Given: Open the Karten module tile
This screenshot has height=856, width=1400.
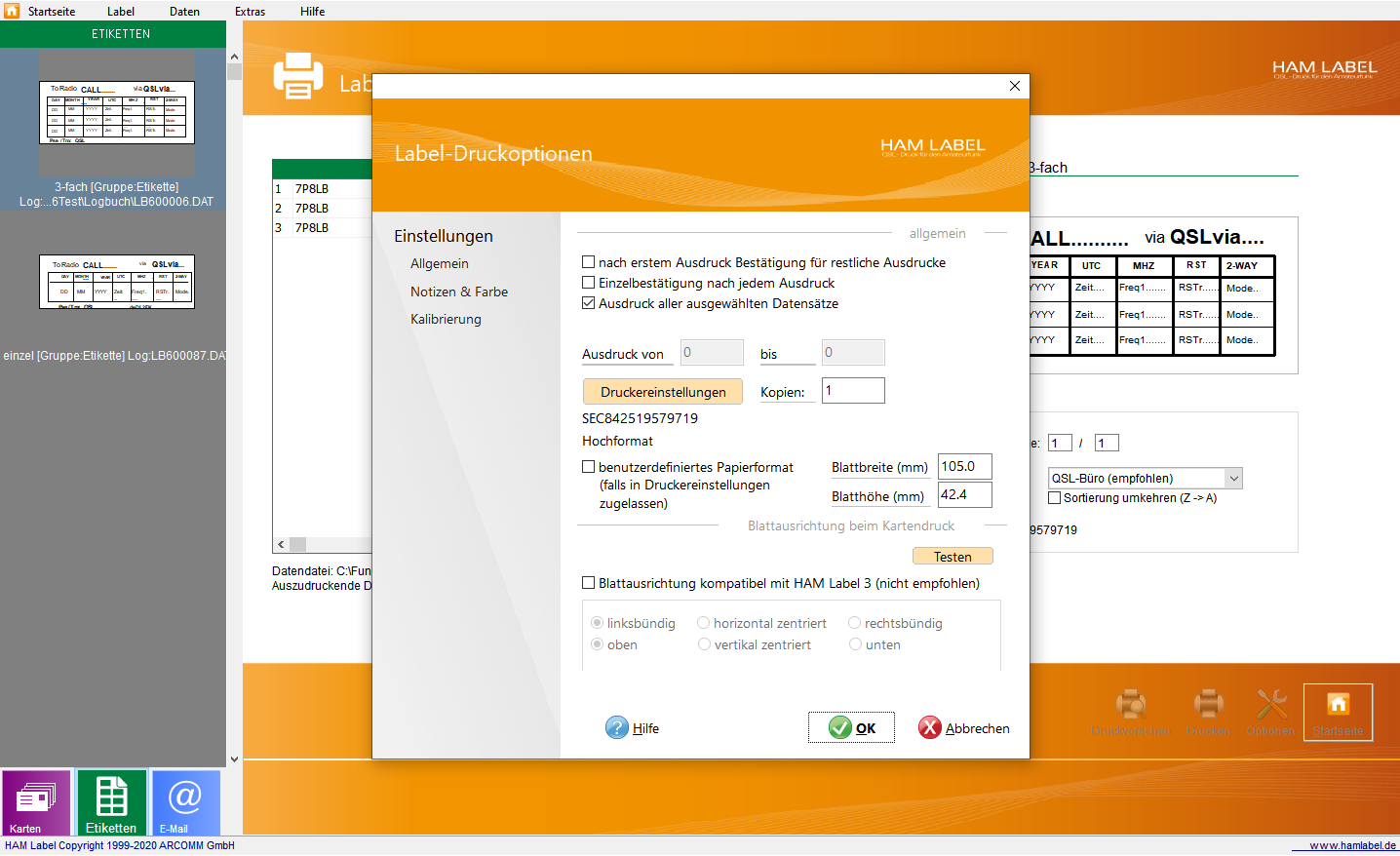Looking at the screenshot, I should (x=36, y=803).
